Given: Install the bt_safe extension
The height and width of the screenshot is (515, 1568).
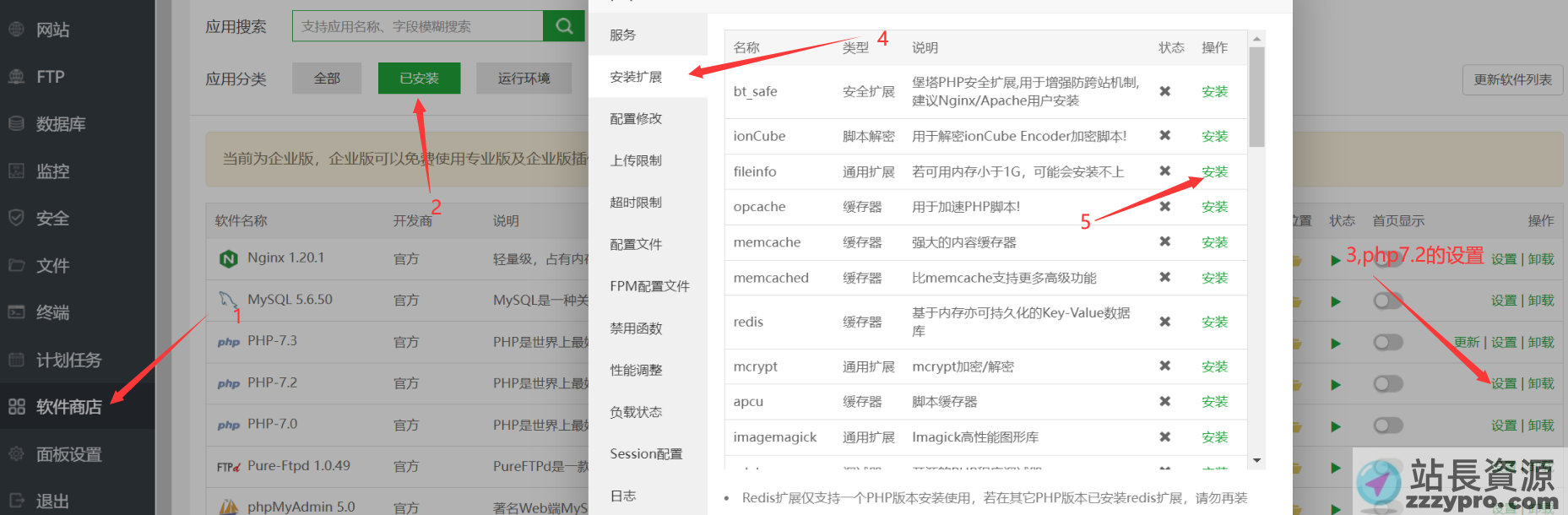Looking at the screenshot, I should pyautogui.click(x=1214, y=91).
